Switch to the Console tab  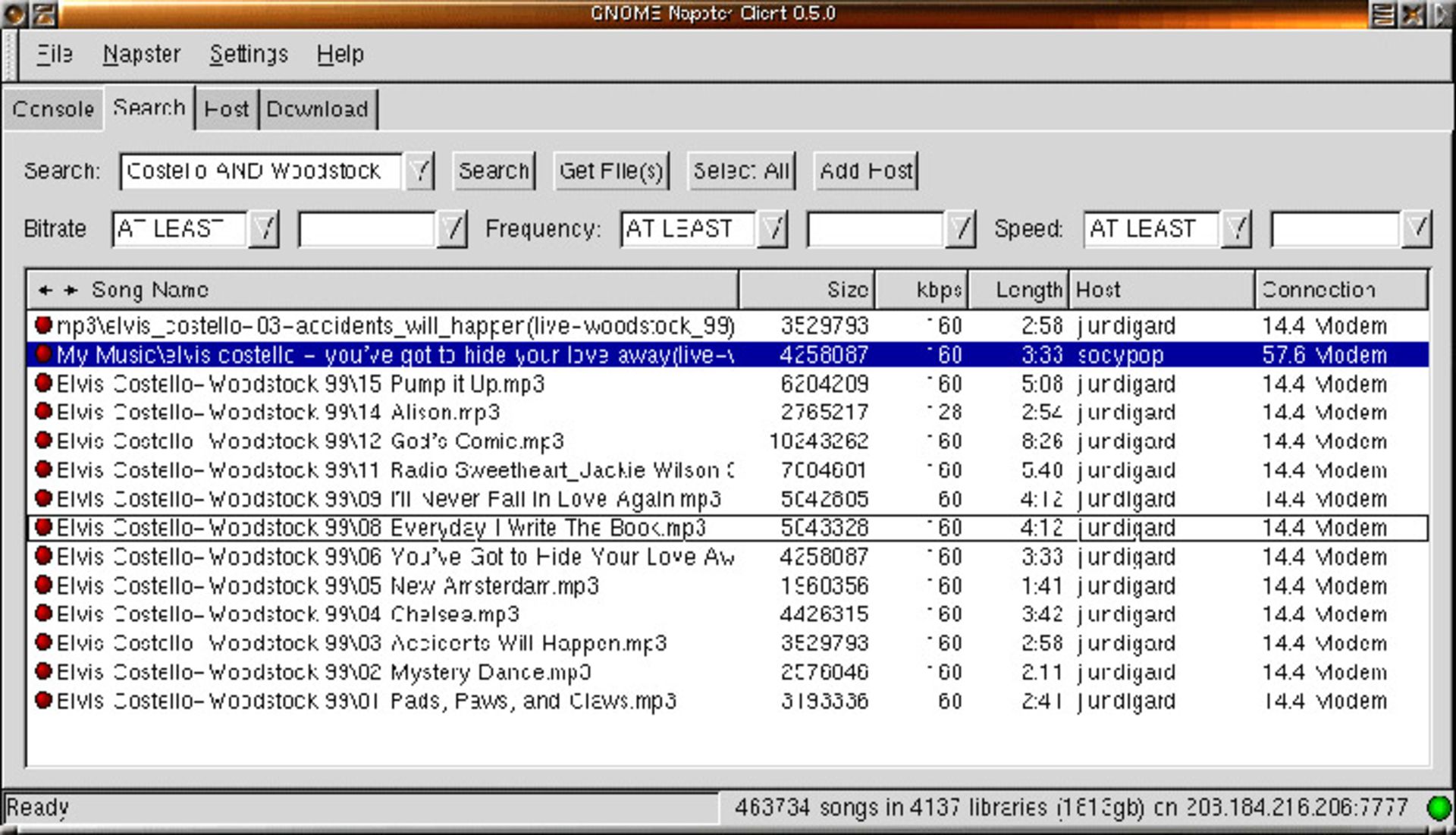pos(53,109)
